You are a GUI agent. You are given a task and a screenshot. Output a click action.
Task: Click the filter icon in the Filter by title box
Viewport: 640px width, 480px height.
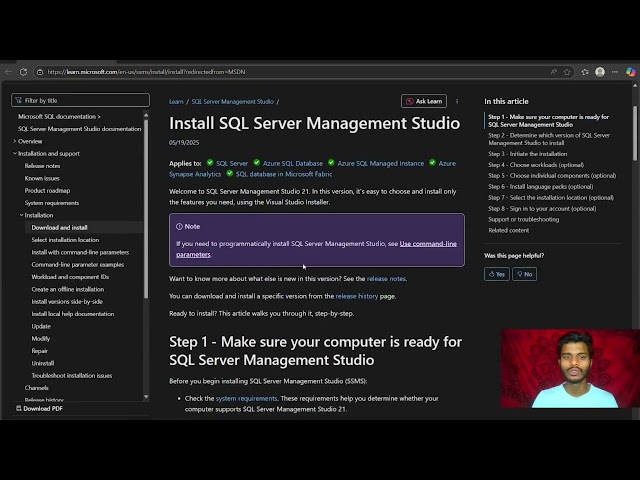point(18,100)
